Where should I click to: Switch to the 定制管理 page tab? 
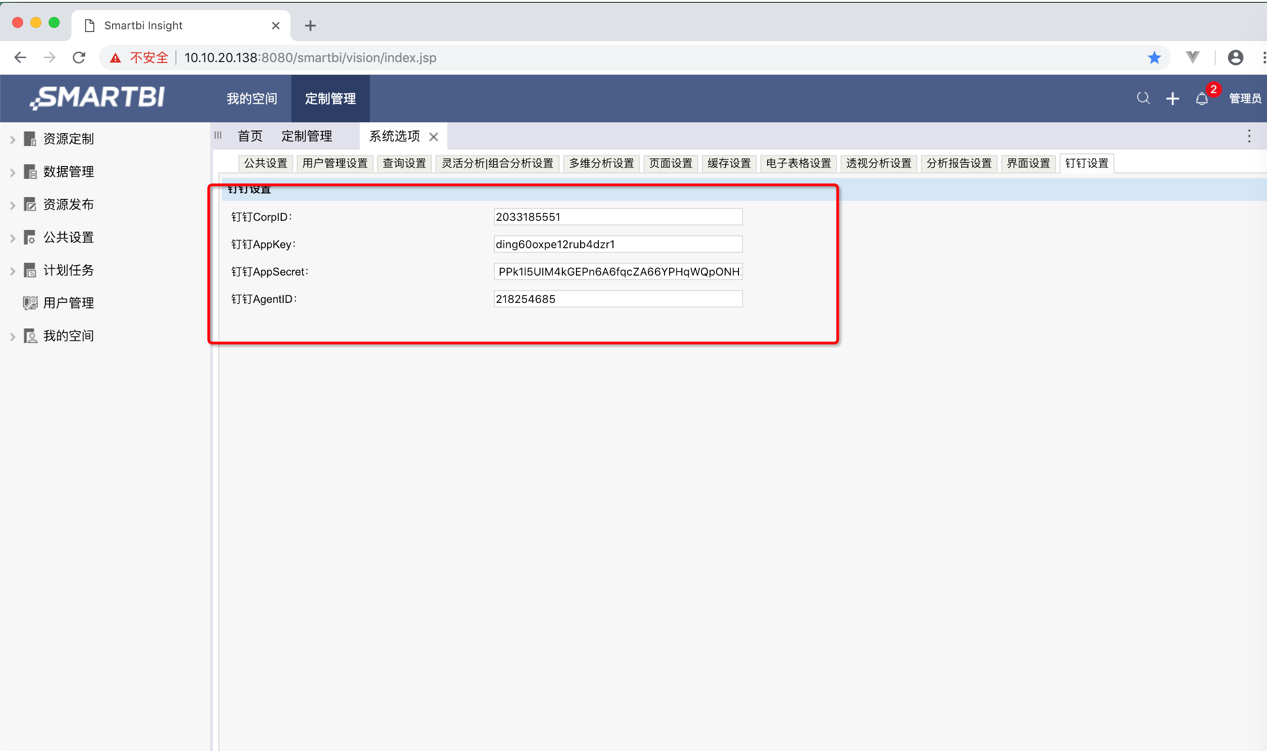(x=306, y=136)
